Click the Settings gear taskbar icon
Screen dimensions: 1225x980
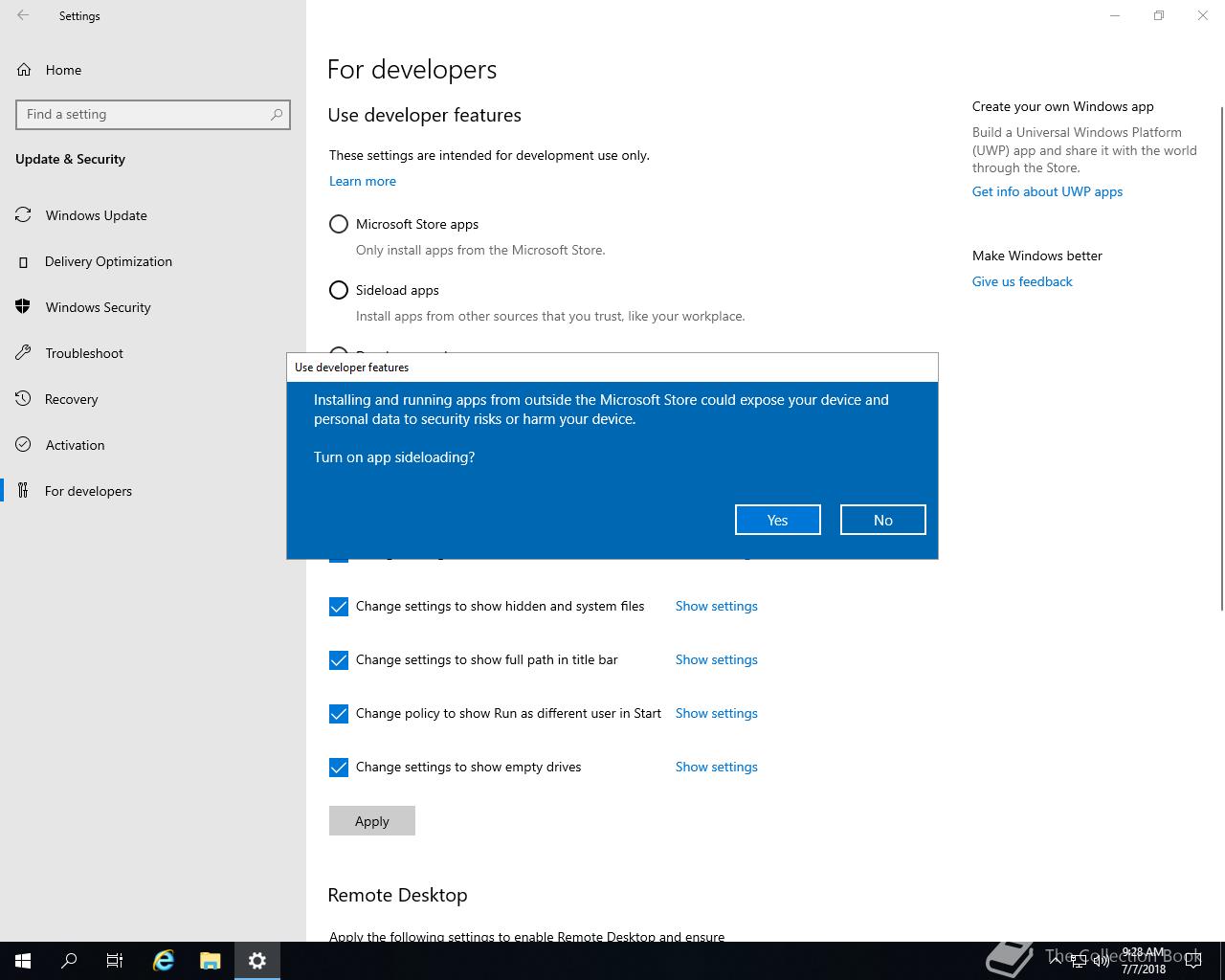[256, 961]
